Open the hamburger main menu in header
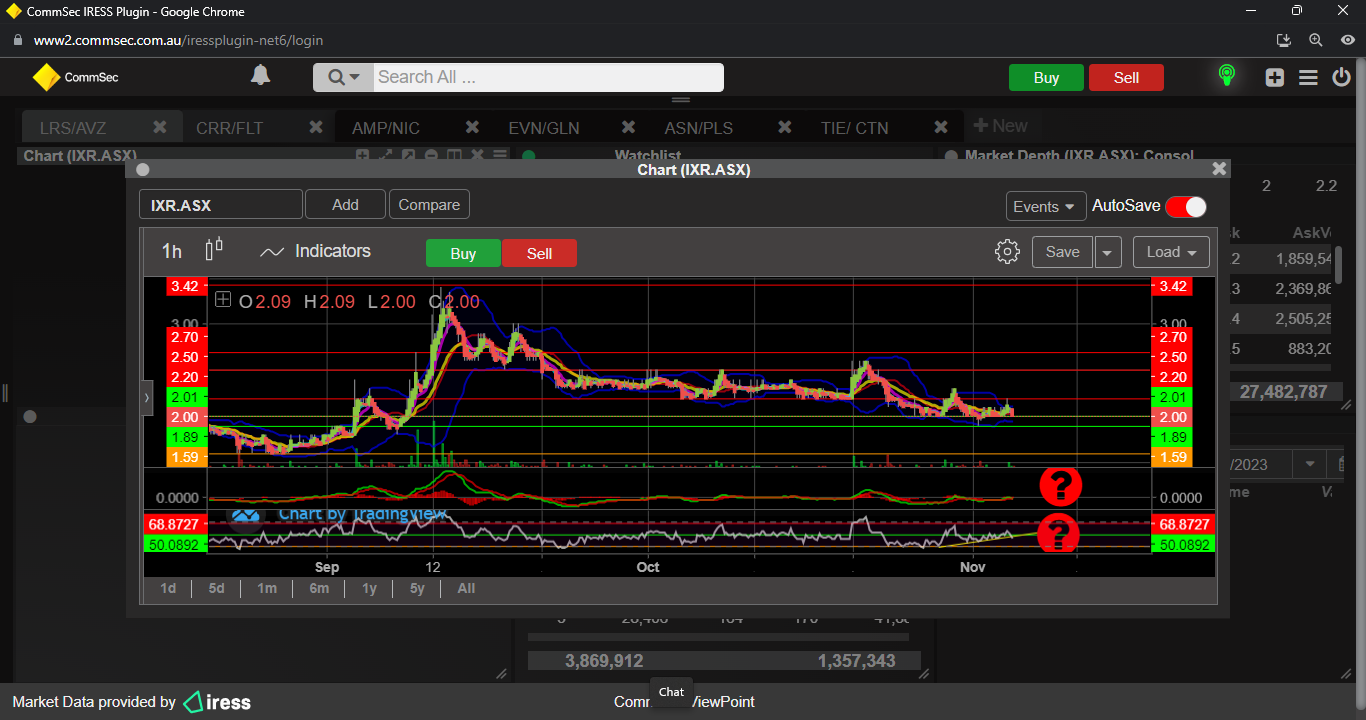 pyautogui.click(x=1308, y=77)
